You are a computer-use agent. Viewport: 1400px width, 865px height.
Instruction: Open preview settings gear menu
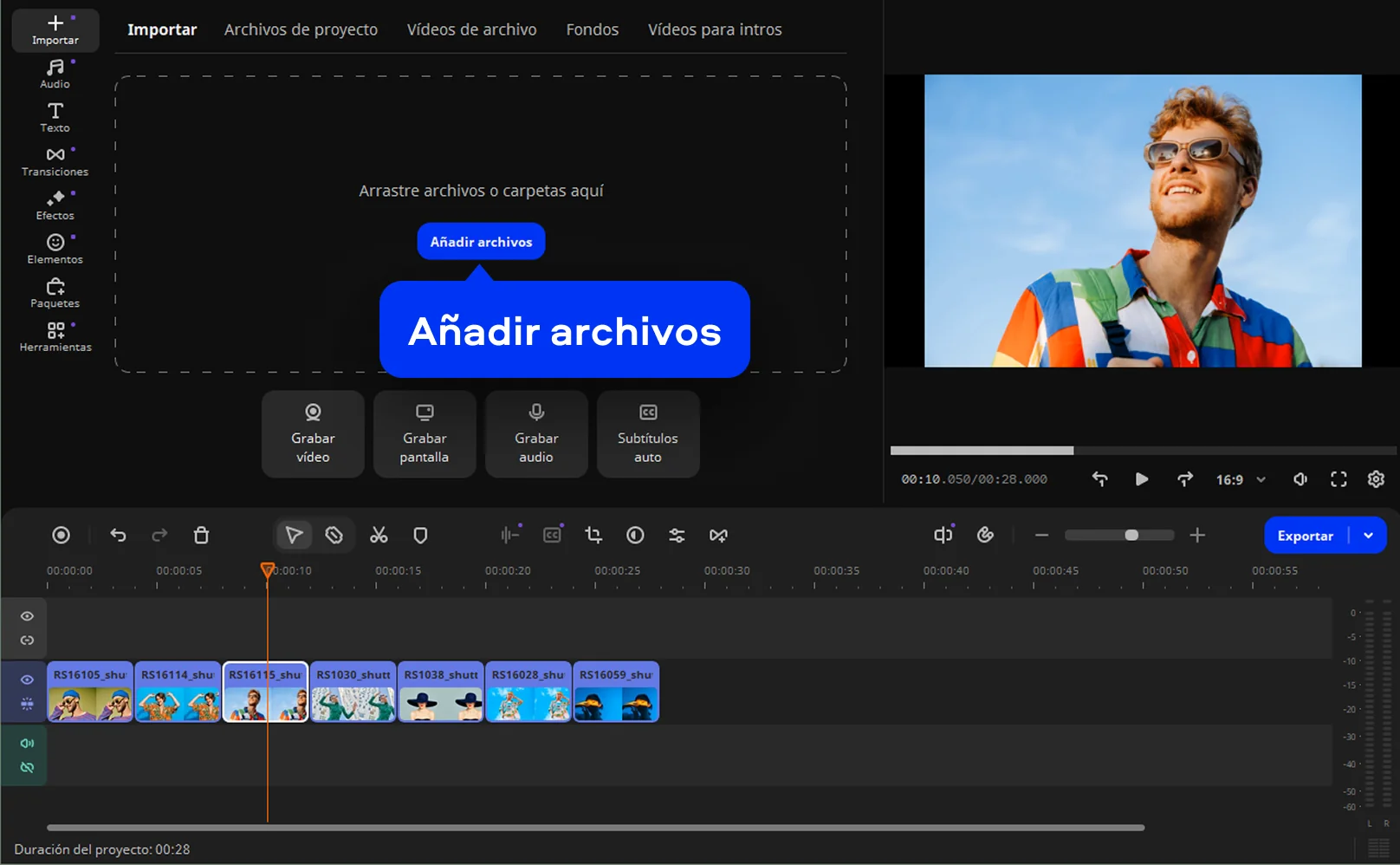[x=1376, y=479]
